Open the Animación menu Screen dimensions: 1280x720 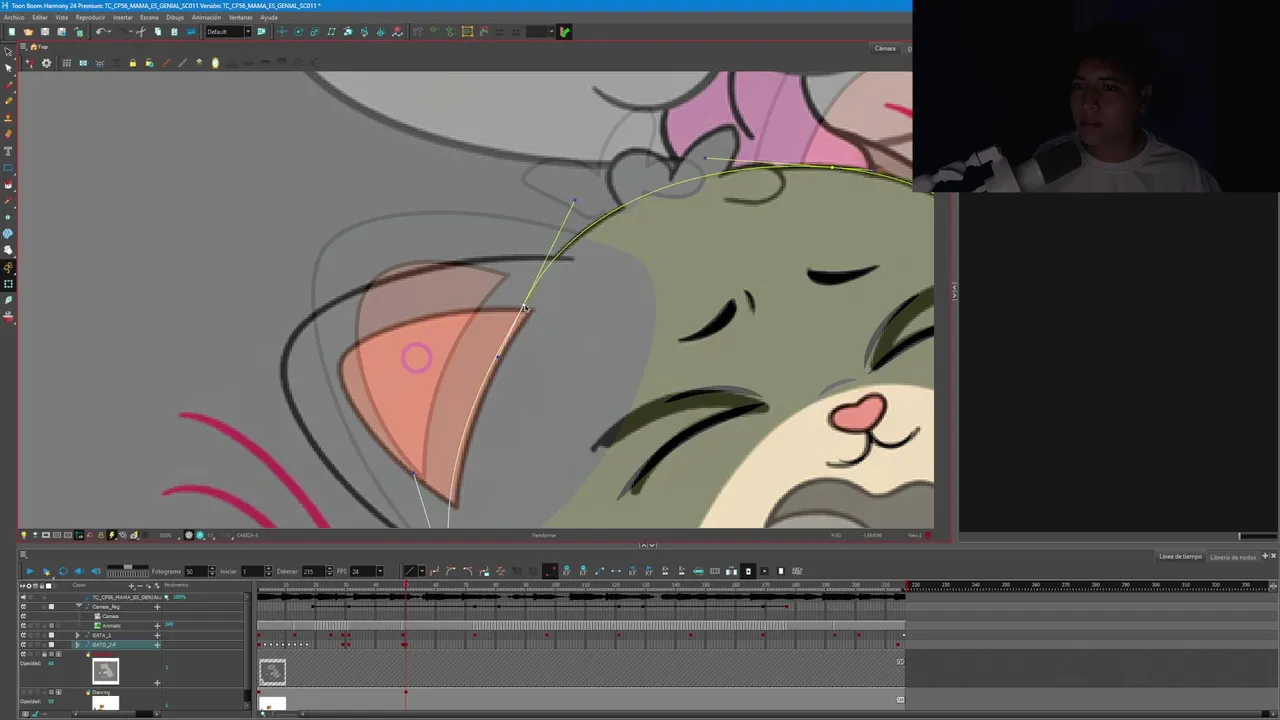(206, 17)
